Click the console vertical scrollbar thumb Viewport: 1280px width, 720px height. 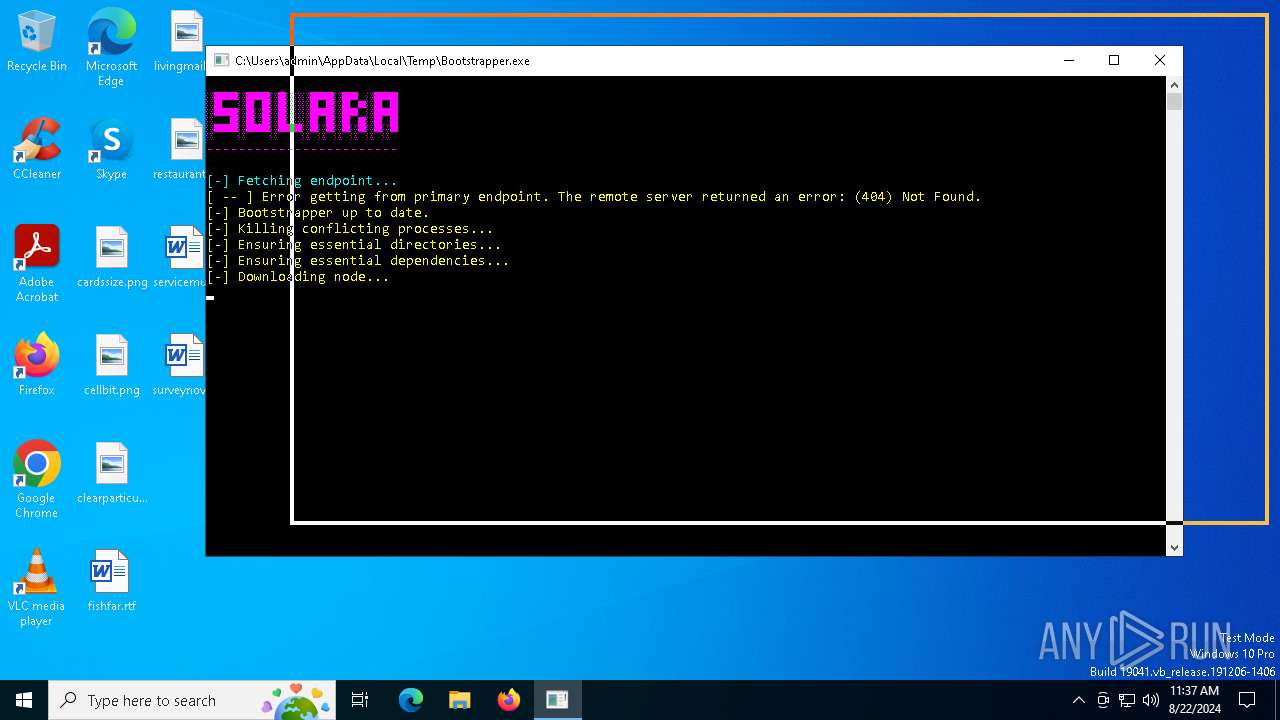pyautogui.click(x=1174, y=101)
